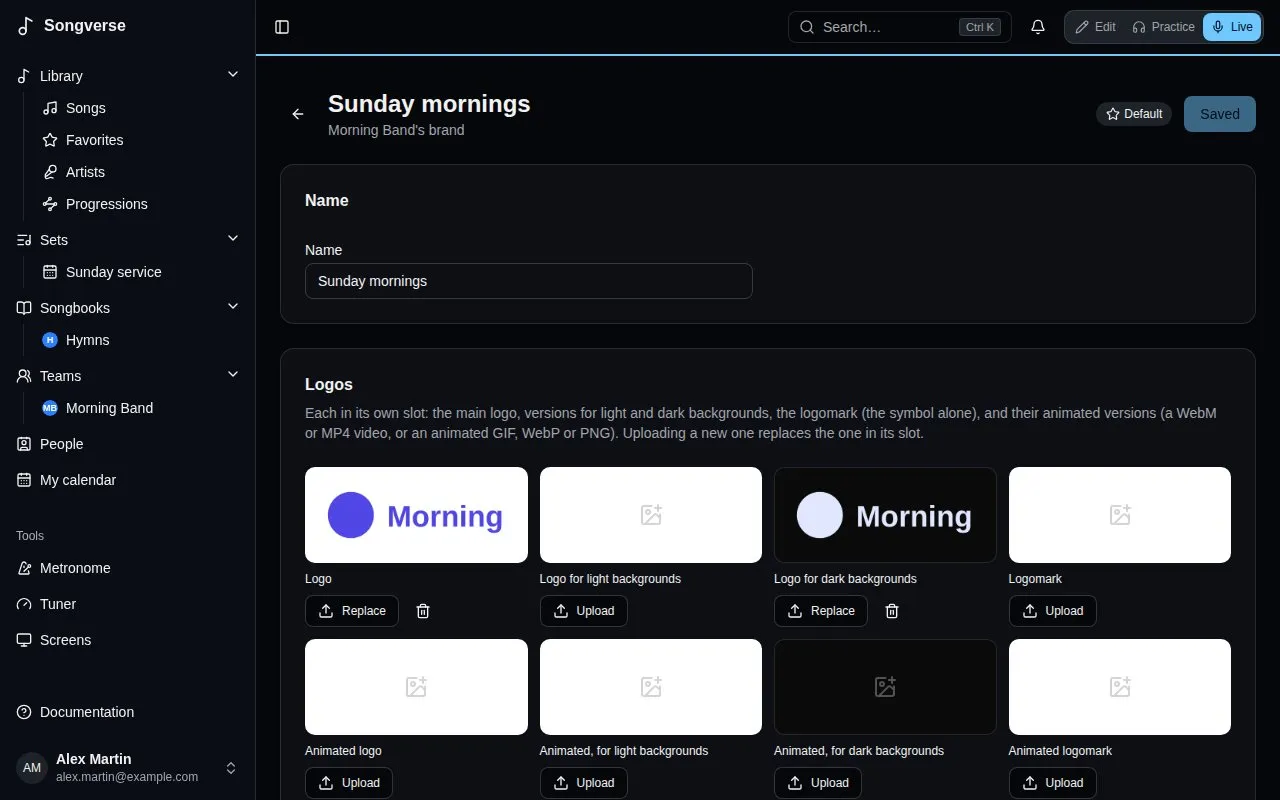Switch to Practice mode

tap(1163, 27)
